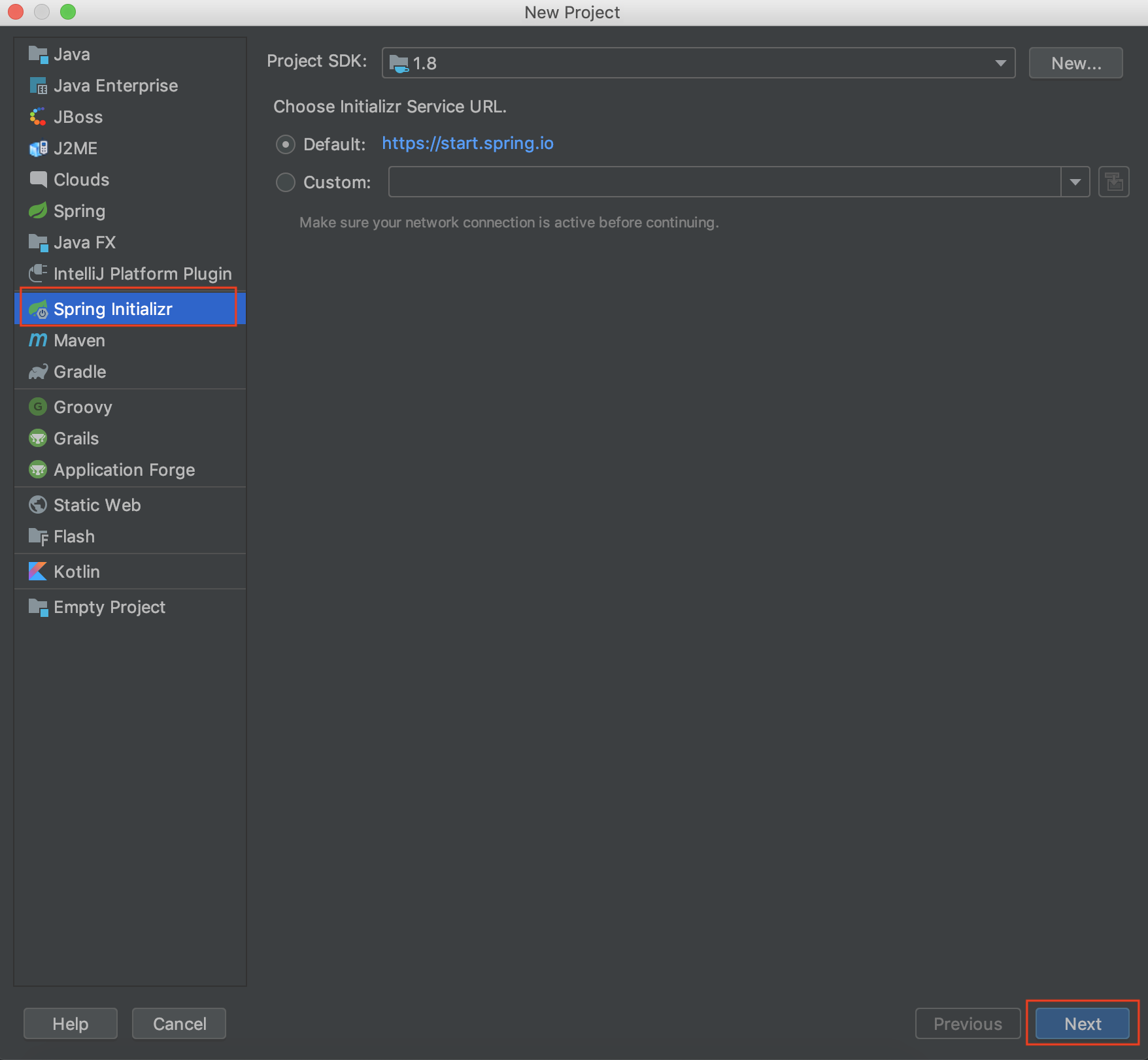Screen dimensions: 1148x1060
Task: Click the Empty Project folder icon
Action: pos(38,607)
